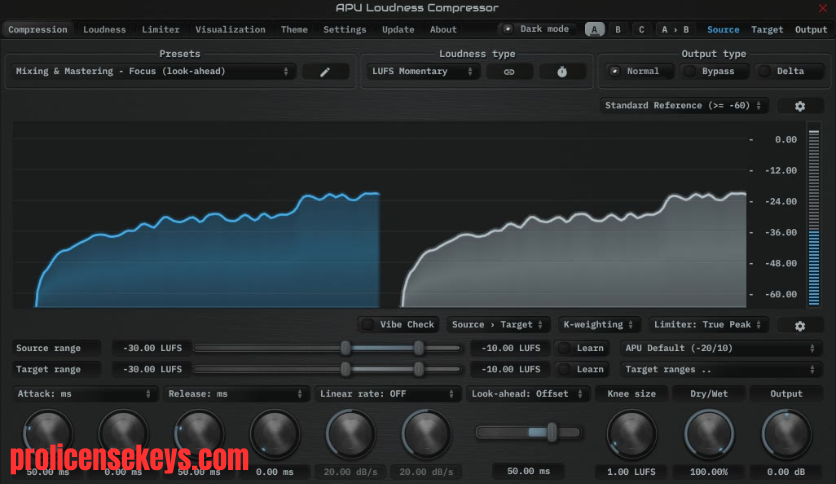
Task: Open the gear settings next to Standard Reference
Action: pyautogui.click(x=800, y=106)
